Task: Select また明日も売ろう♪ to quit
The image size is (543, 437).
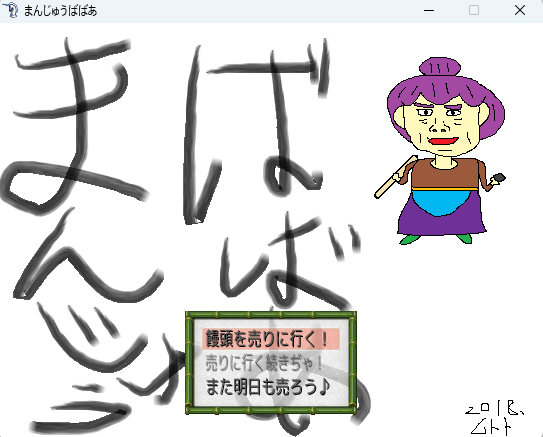Action: [267, 387]
